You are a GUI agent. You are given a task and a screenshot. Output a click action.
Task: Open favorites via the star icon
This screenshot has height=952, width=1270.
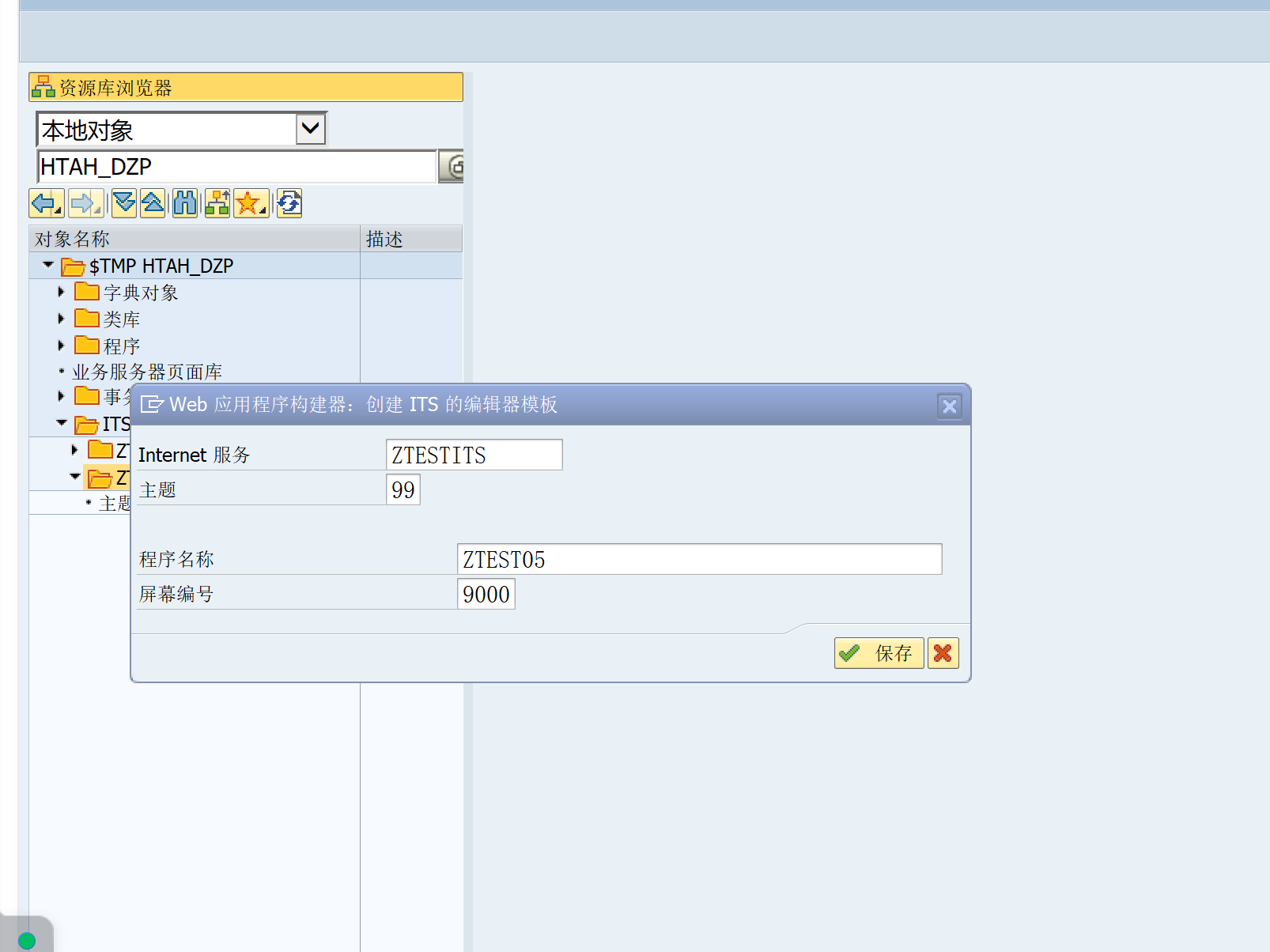251,203
